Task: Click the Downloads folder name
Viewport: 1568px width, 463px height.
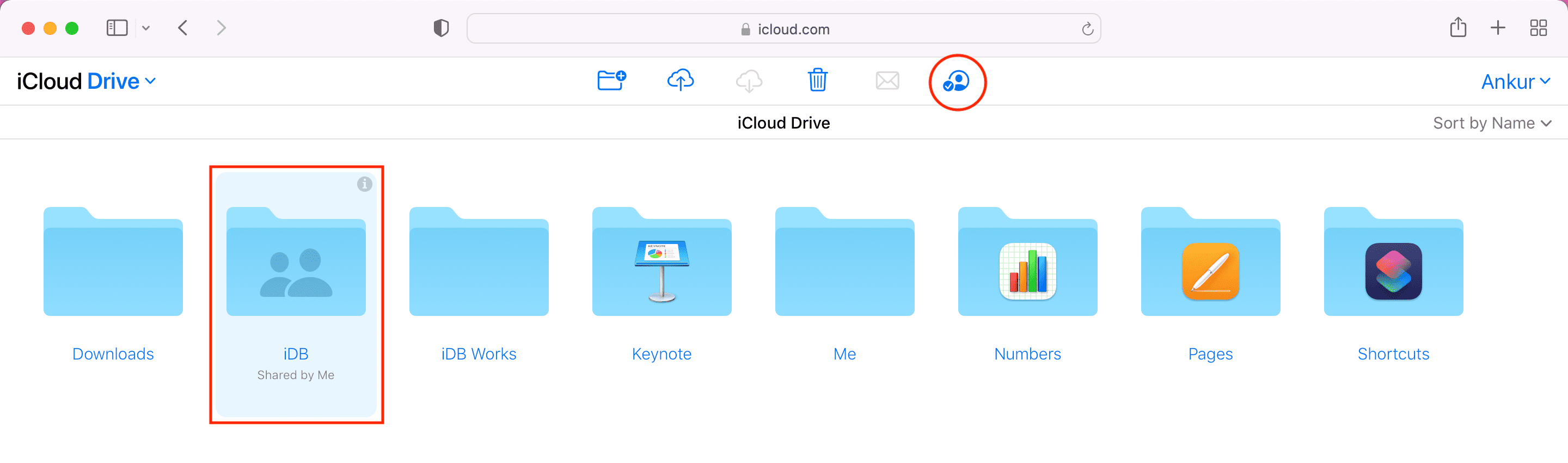Action: [x=113, y=354]
